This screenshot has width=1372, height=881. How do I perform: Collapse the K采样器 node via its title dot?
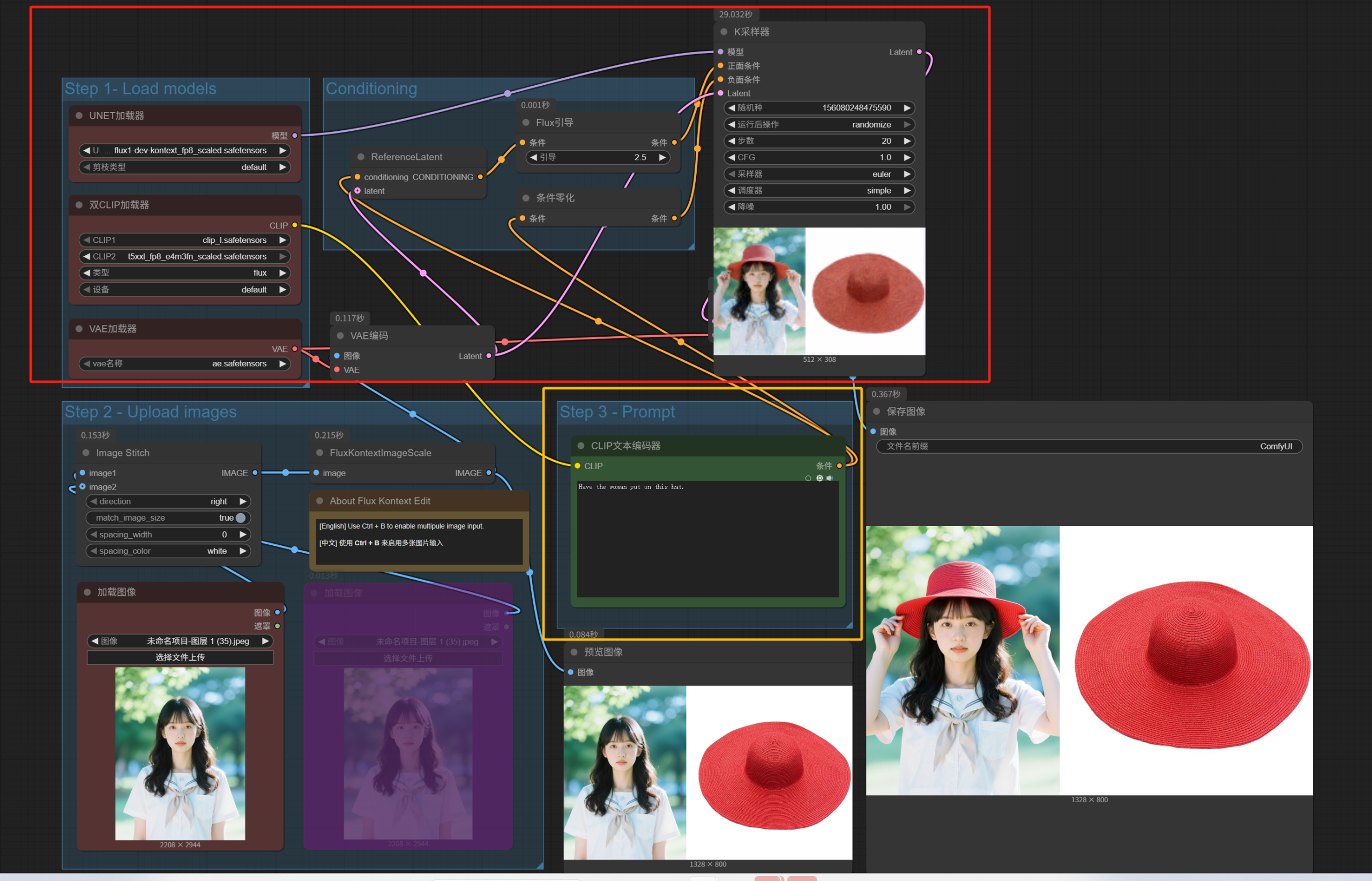[x=724, y=32]
